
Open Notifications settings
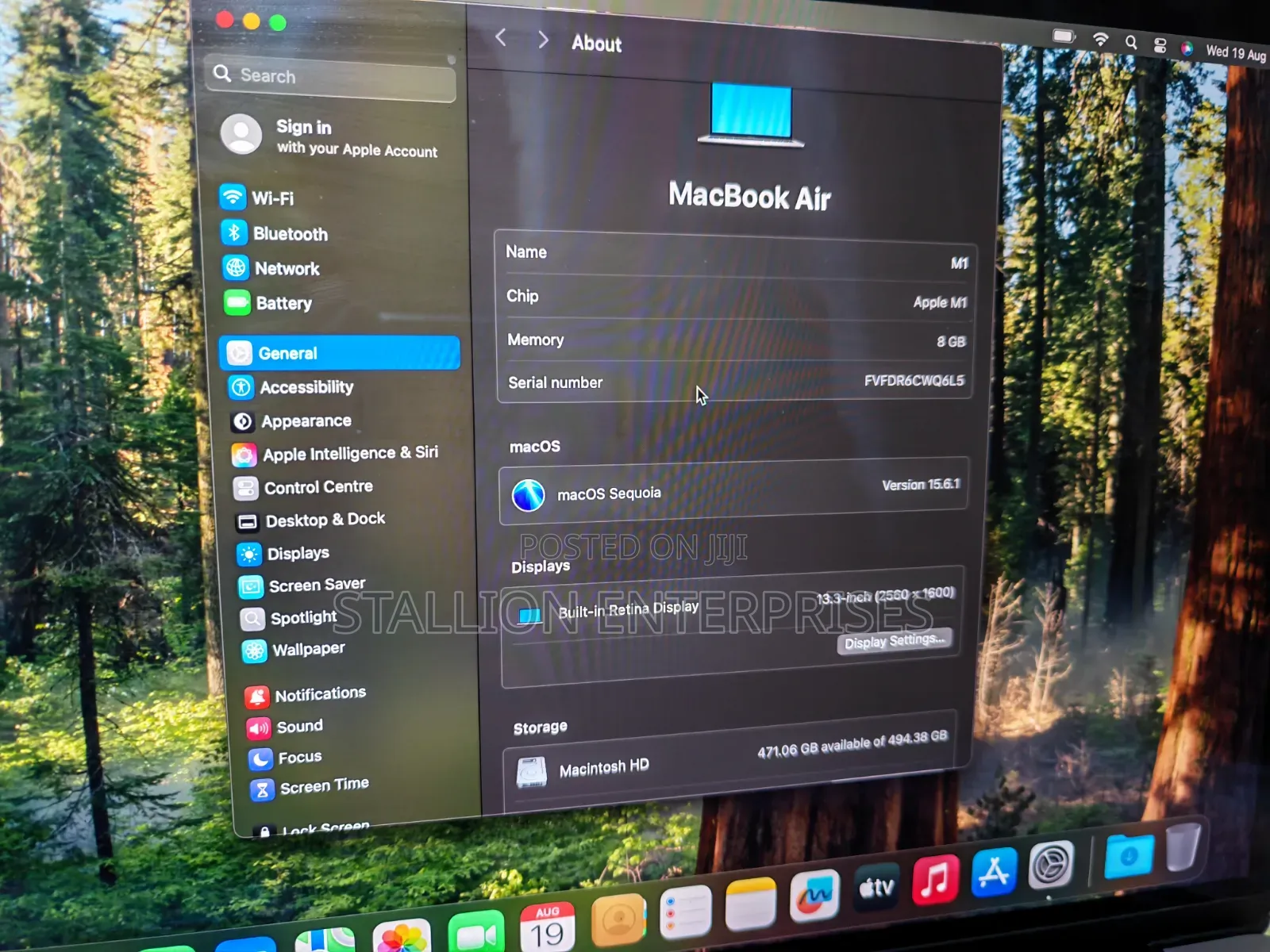pyautogui.click(x=306, y=695)
